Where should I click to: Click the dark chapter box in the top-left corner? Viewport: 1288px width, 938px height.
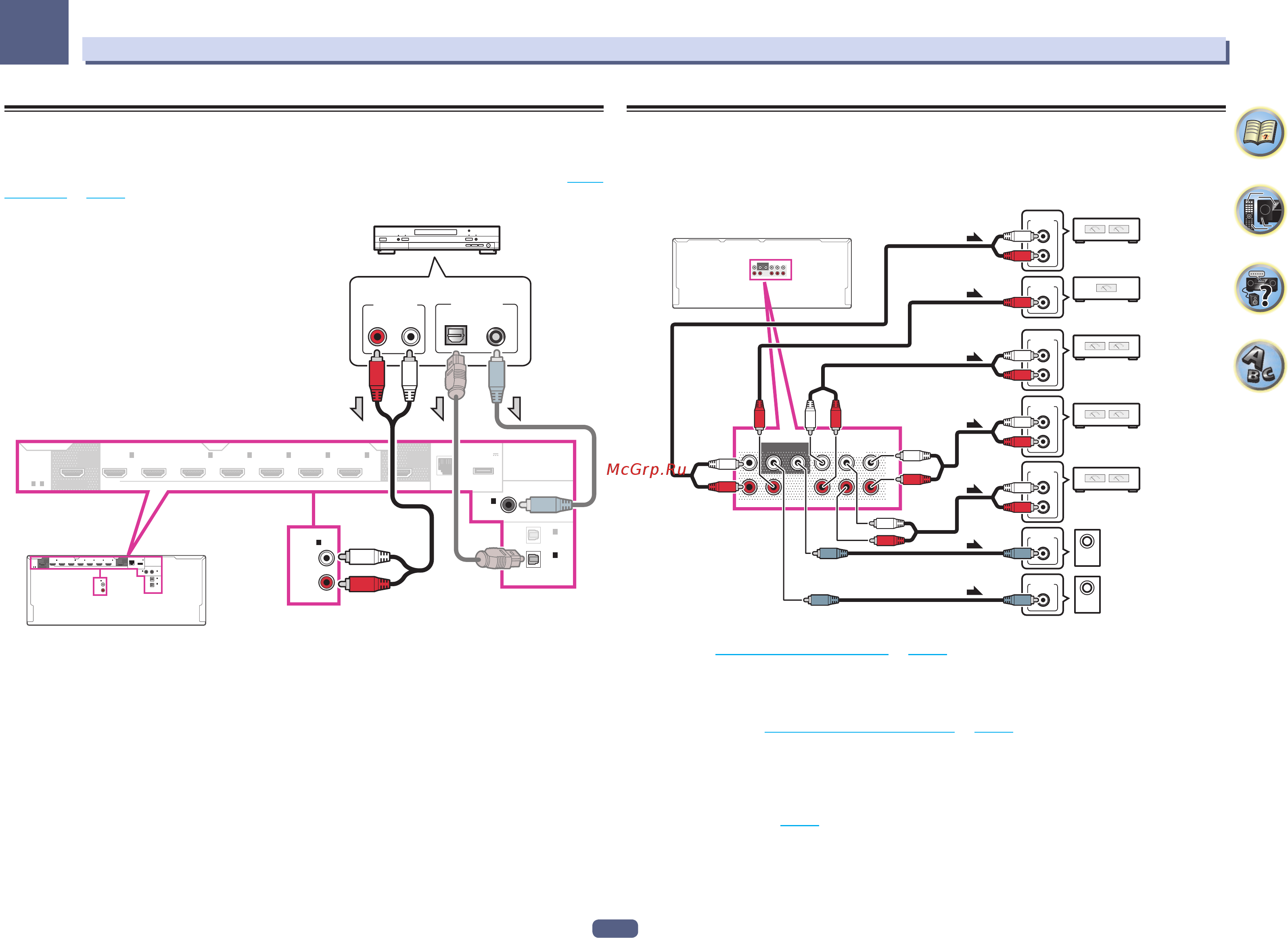tap(34, 32)
